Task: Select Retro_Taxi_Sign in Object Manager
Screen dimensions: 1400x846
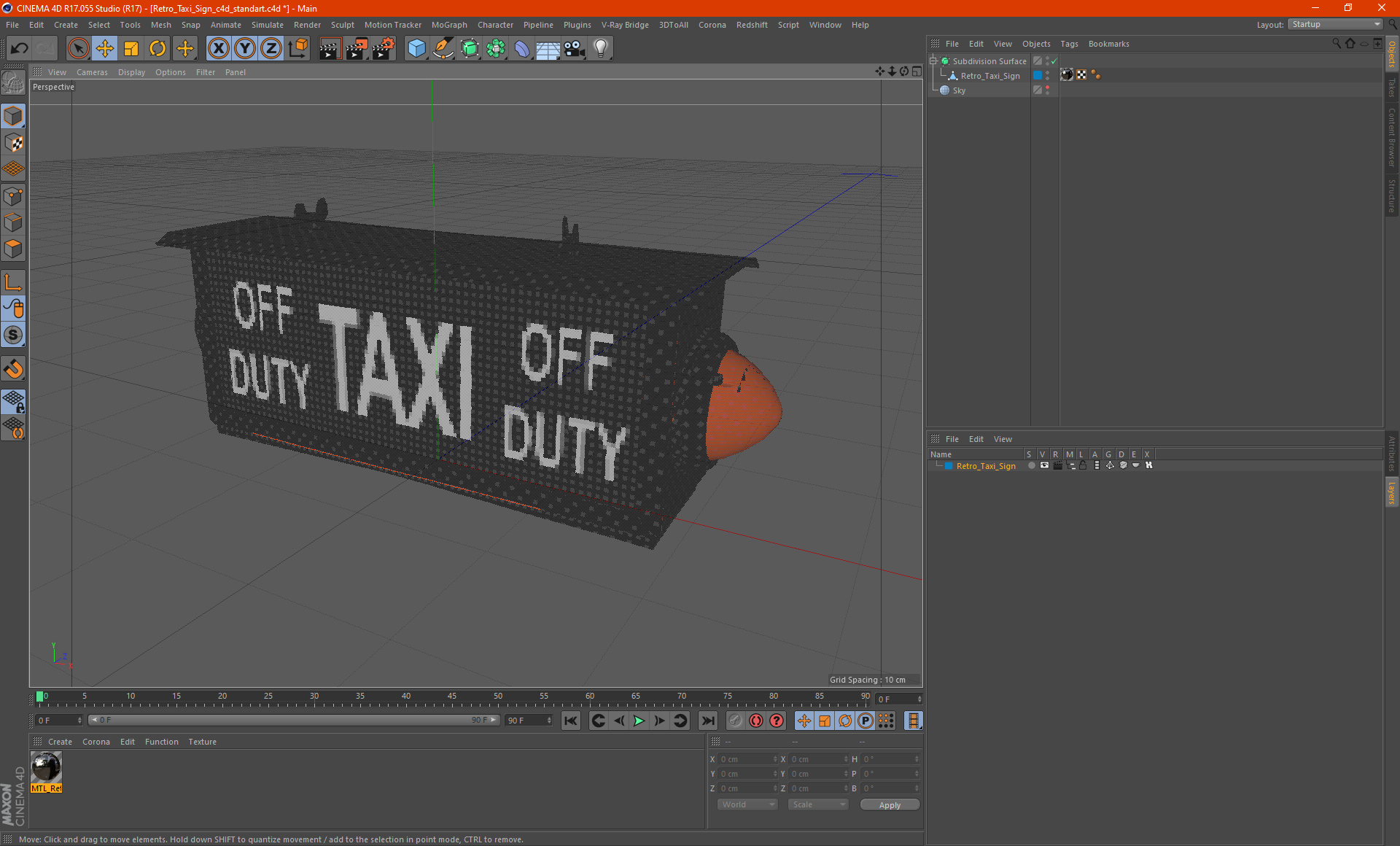Action: point(989,76)
